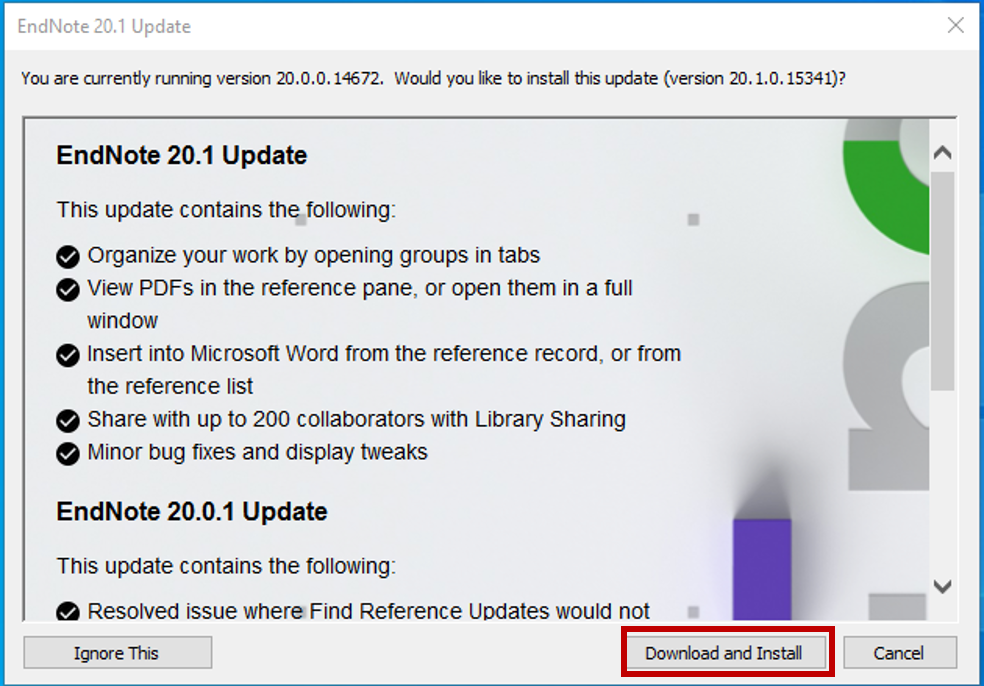Click the X to close the dialog

(x=956, y=27)
